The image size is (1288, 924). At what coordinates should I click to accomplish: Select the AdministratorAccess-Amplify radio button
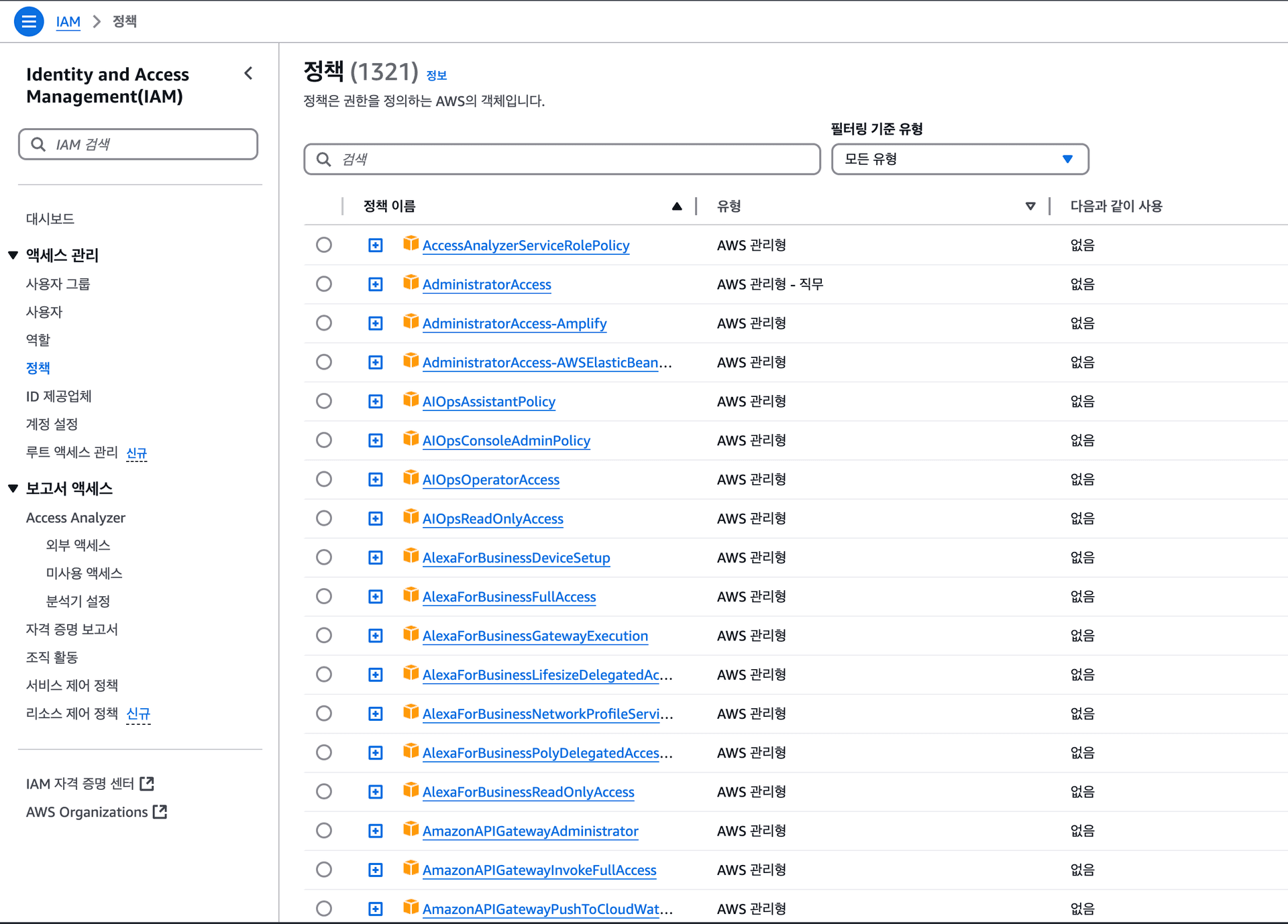(x=324, y=323)
